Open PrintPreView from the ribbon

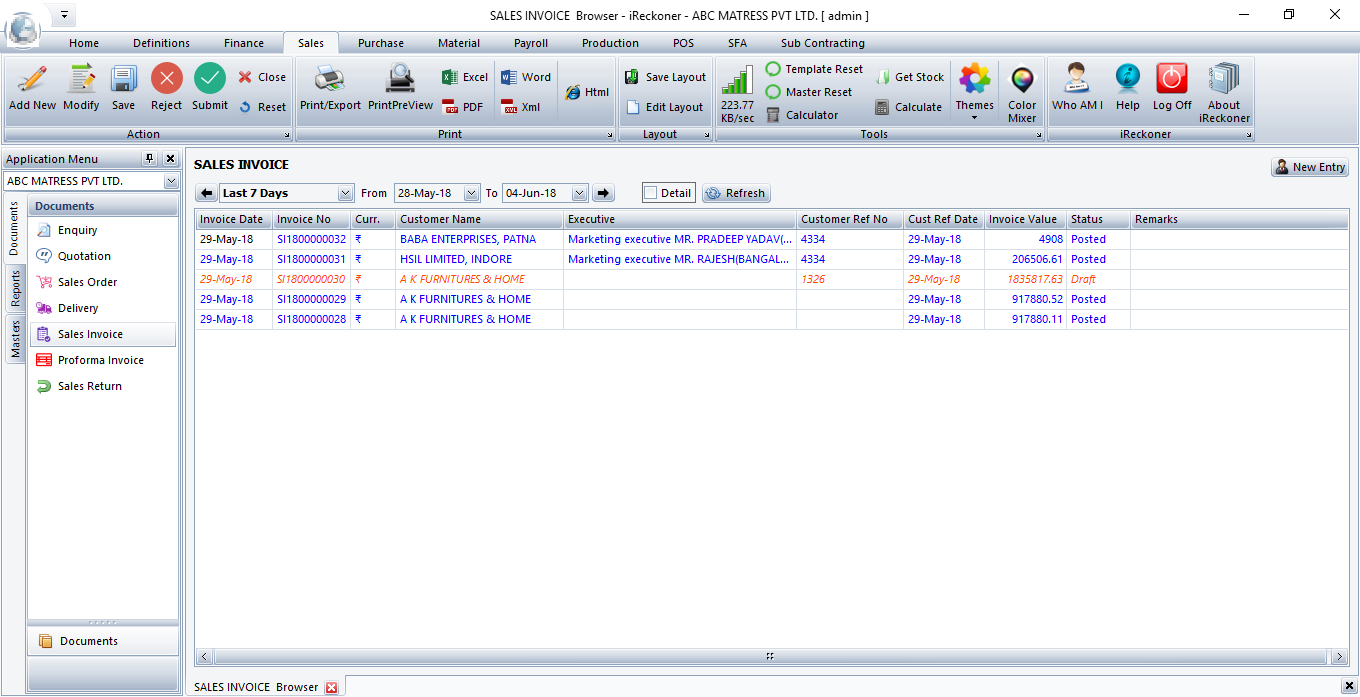coord(400,80)
